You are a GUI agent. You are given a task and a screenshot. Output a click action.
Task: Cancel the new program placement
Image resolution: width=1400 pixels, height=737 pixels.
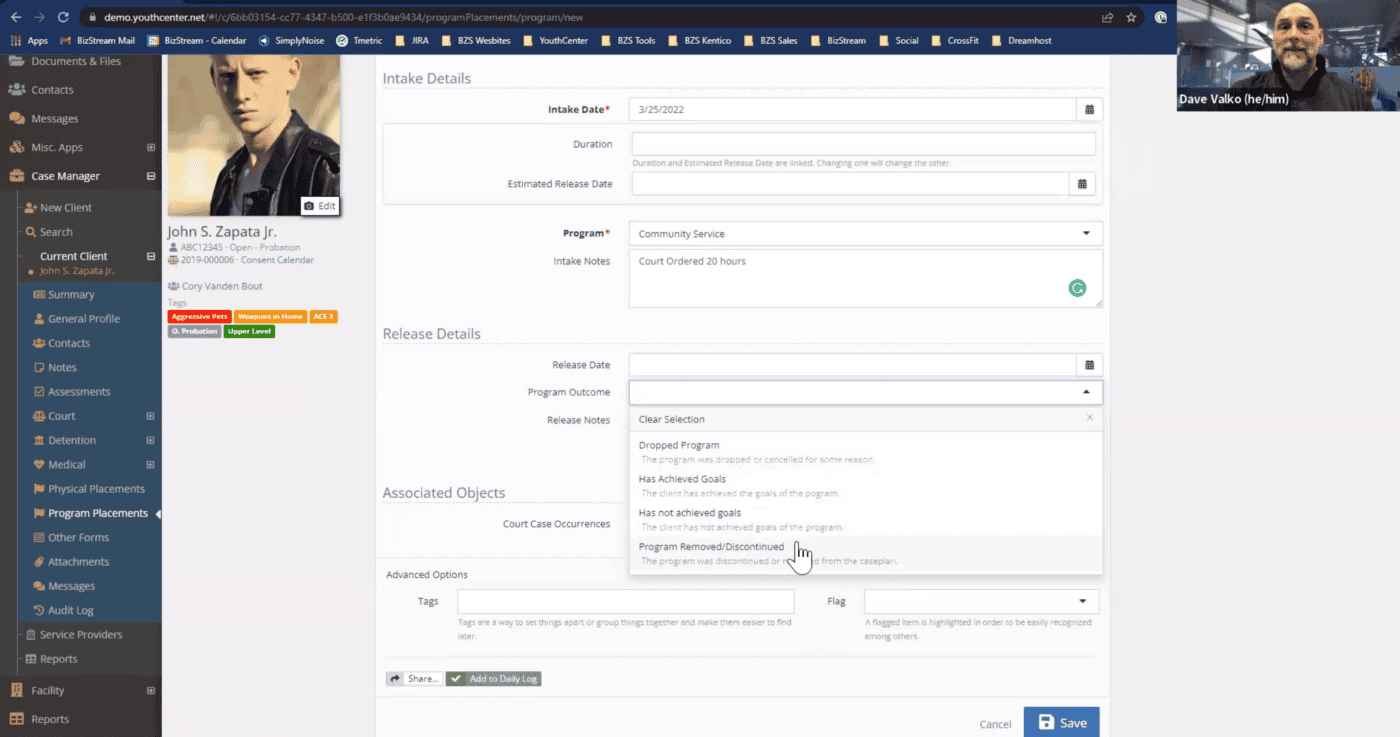(995, 724)
